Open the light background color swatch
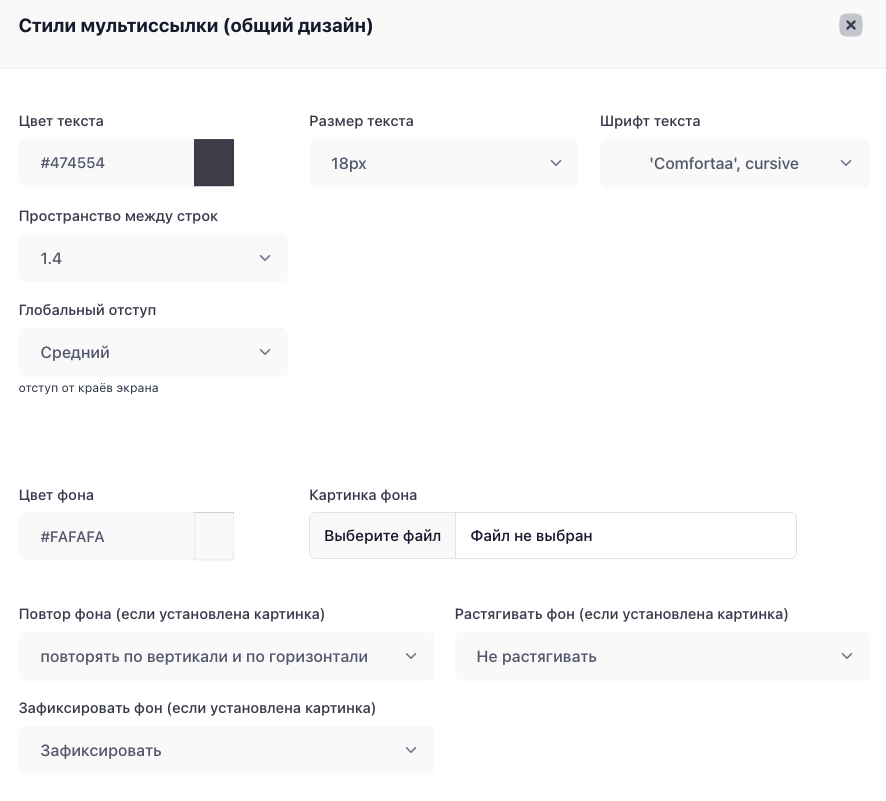886x801 pixels. (214, 536)
